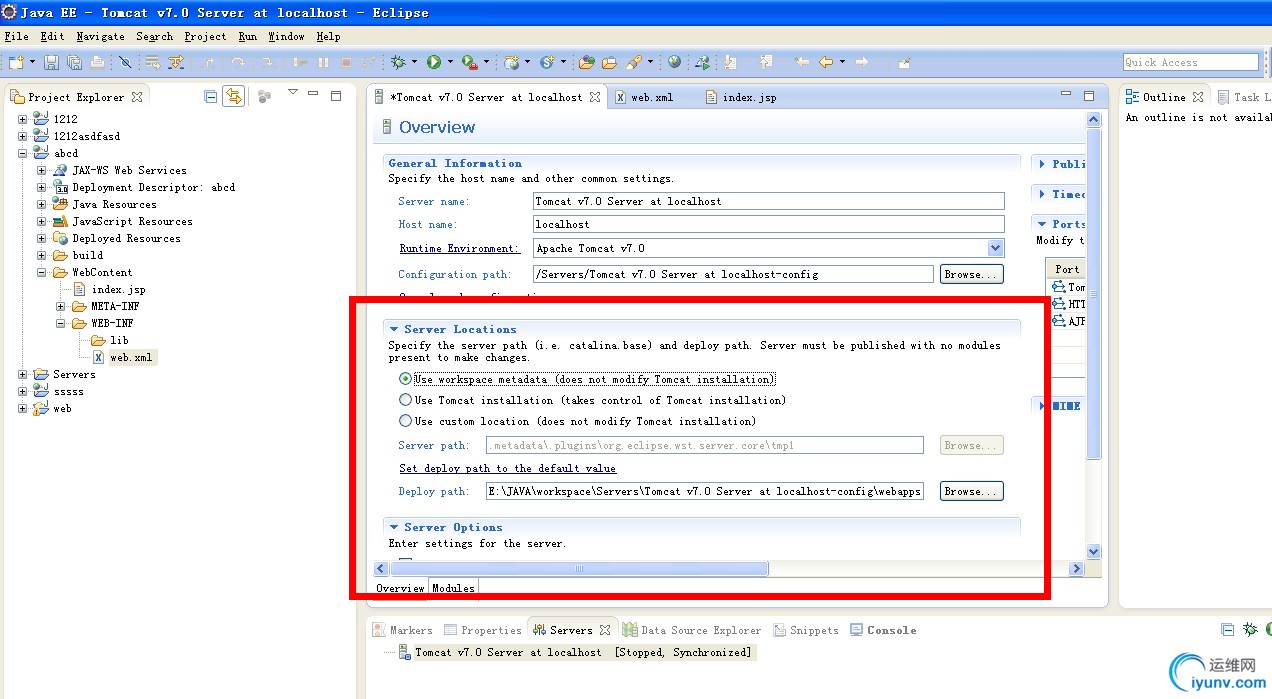Click the Runtime Environment link
1272x699 pixels.
[x=460, y=248]
